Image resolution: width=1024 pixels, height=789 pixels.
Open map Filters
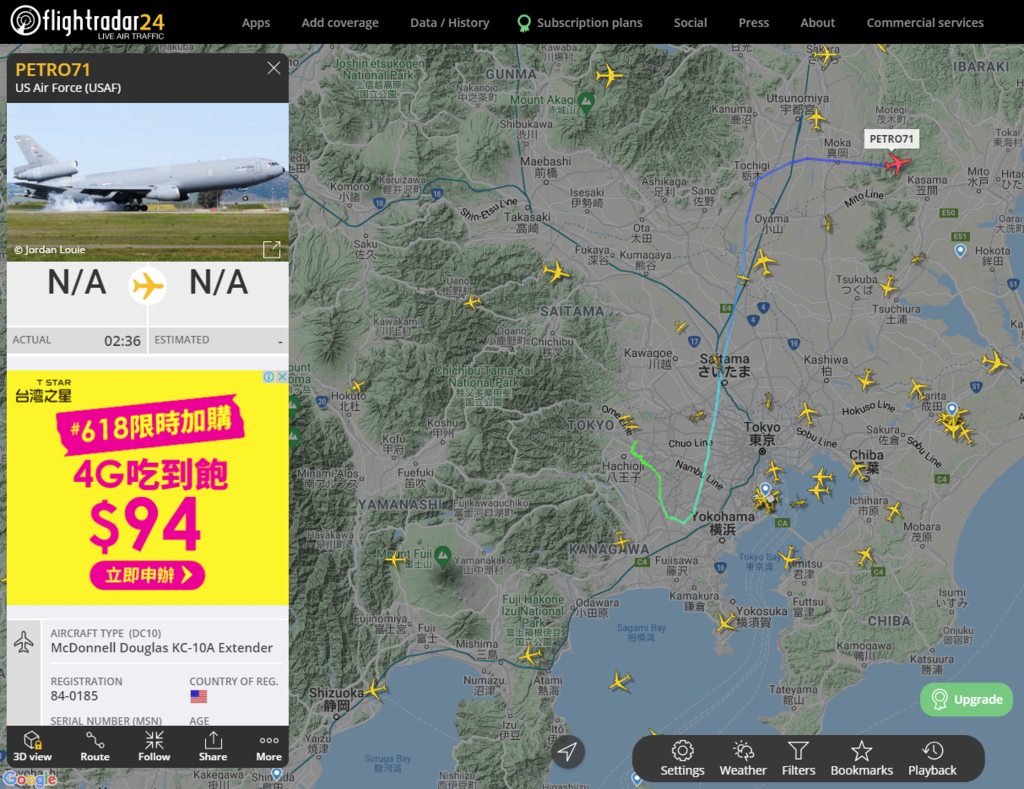798,758
